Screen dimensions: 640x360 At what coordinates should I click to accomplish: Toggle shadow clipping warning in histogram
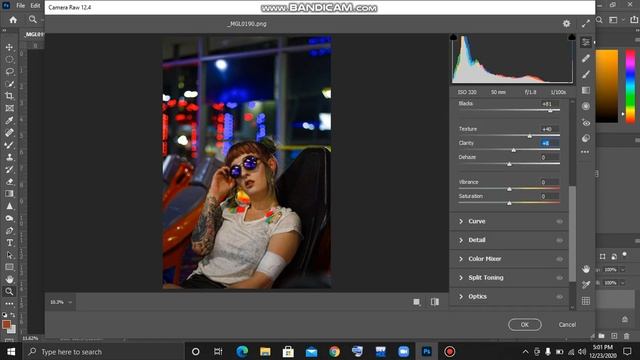click(x=453, y=37)
